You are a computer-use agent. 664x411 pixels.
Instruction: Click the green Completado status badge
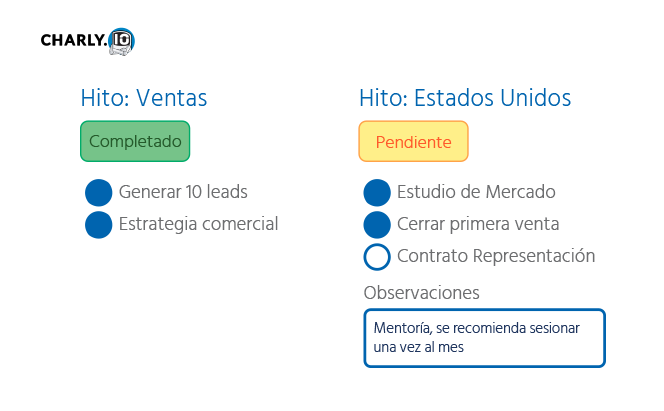(x=135, y=141)
